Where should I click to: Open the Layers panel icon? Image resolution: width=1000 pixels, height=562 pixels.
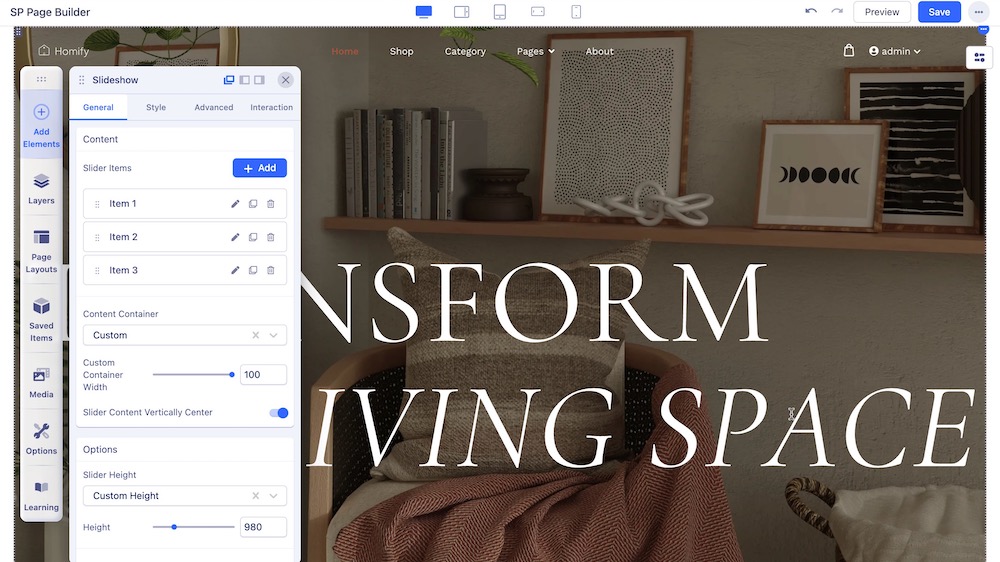pos(41,187)
